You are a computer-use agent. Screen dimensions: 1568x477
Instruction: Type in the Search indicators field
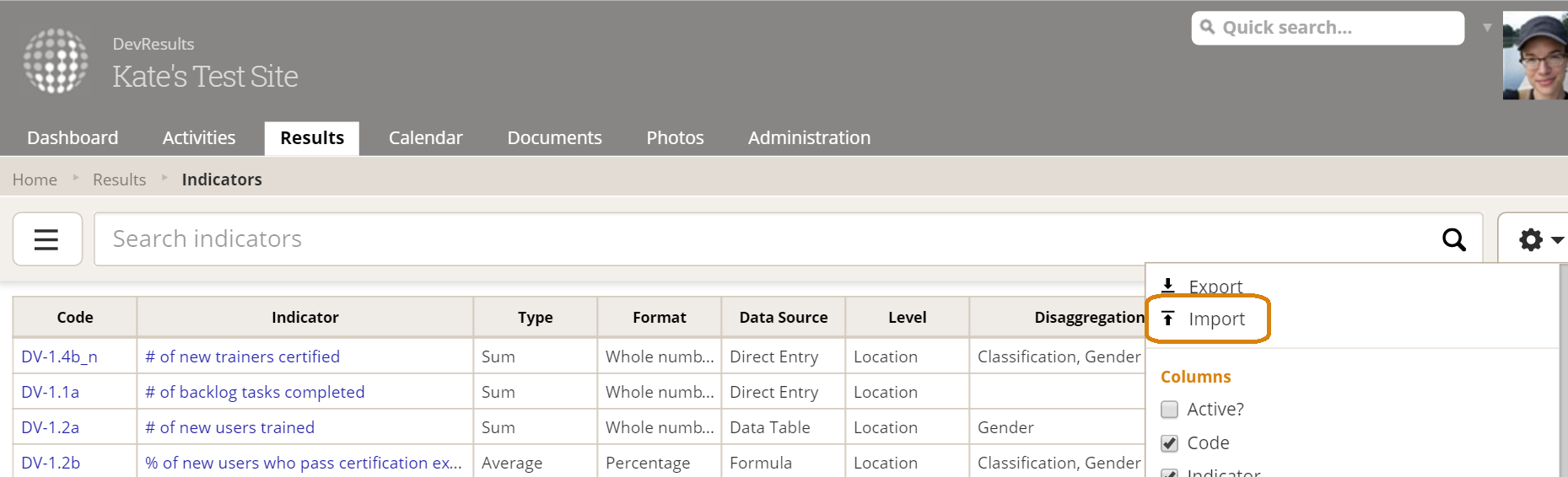click(759, 239)
